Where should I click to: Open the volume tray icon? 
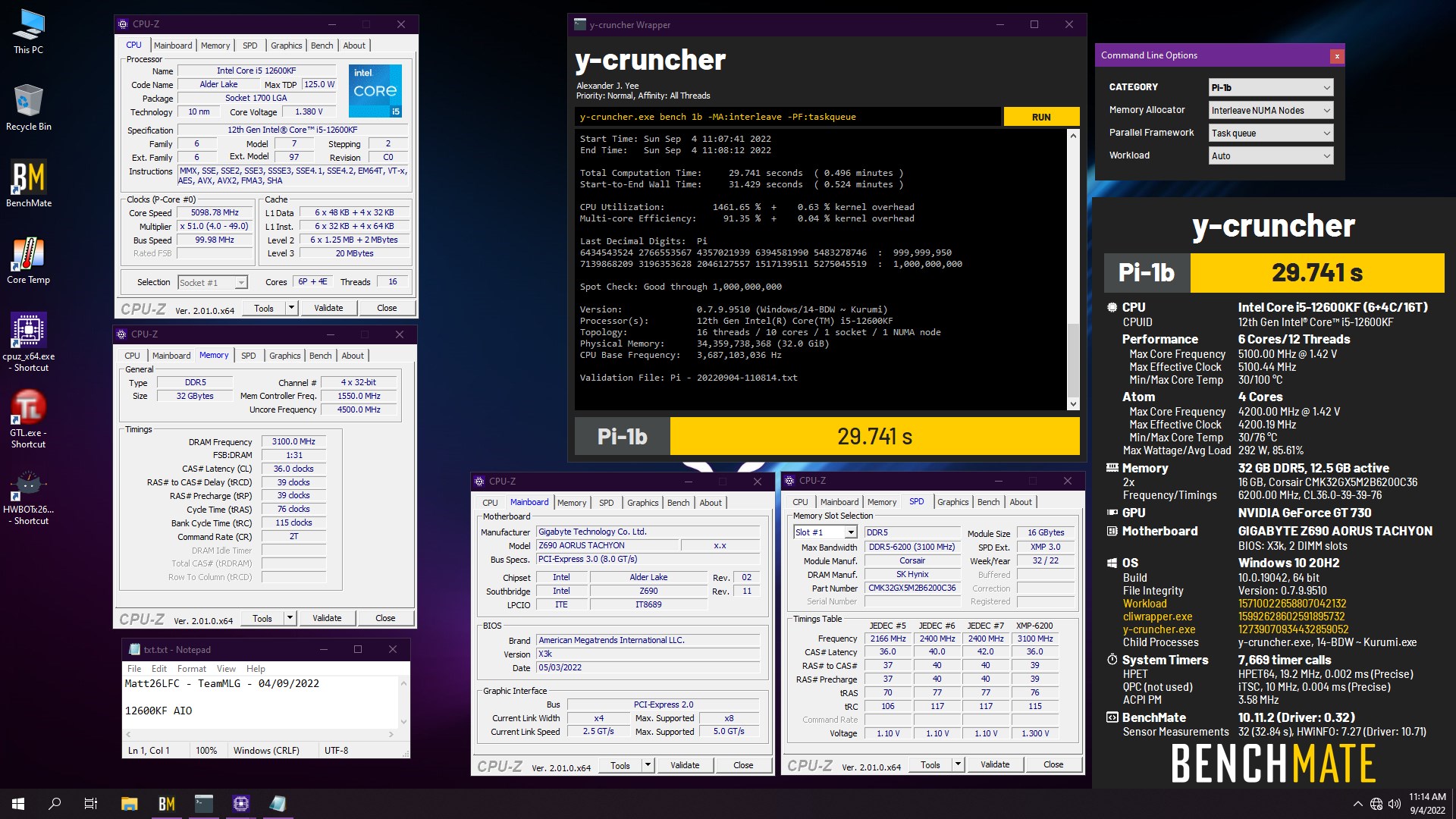(x=1395, y=804)
